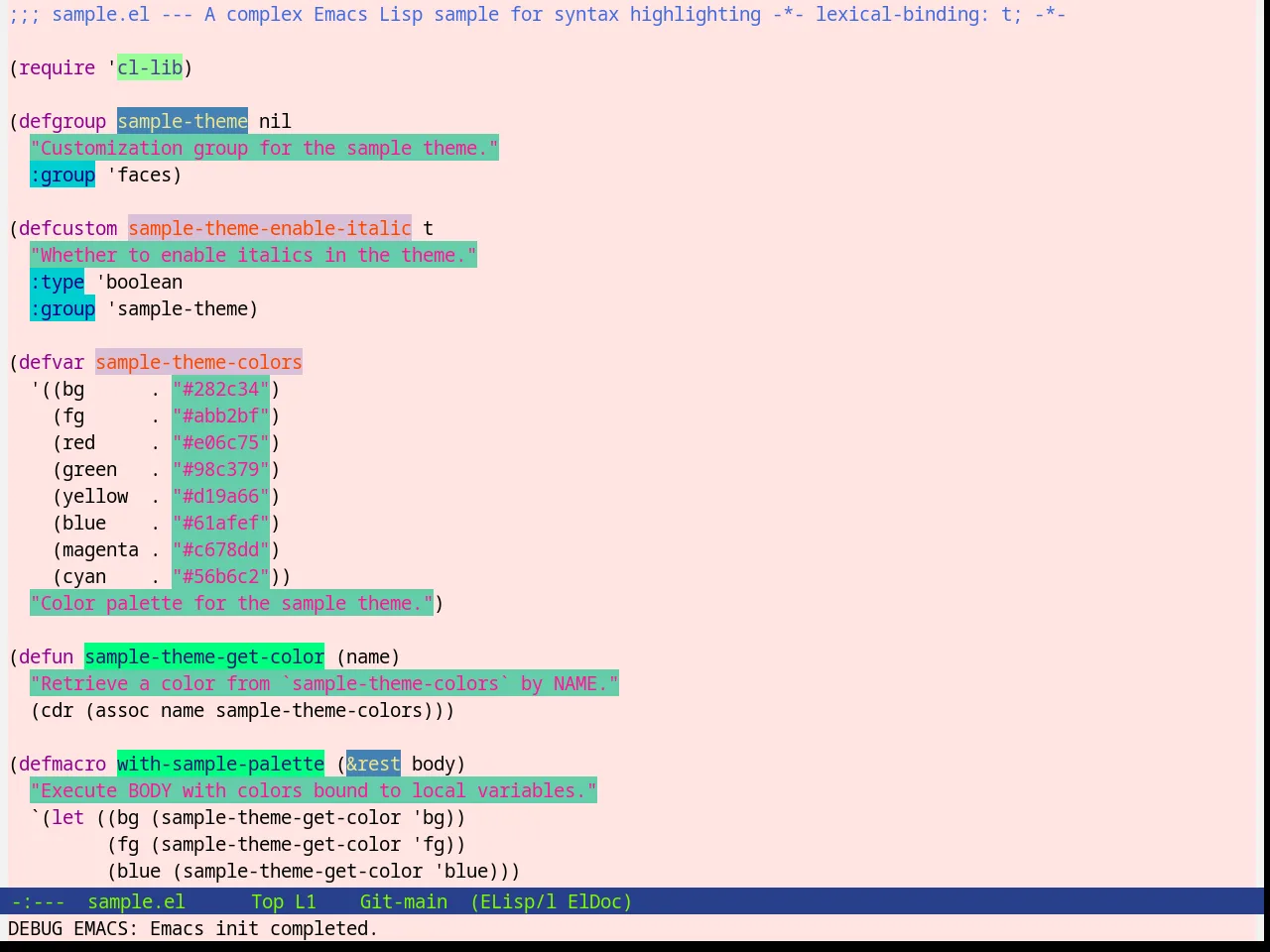Click the "Retrieve a color from" docstring
The width and height of the screenshot is (1270, 952).
(324, 683)
